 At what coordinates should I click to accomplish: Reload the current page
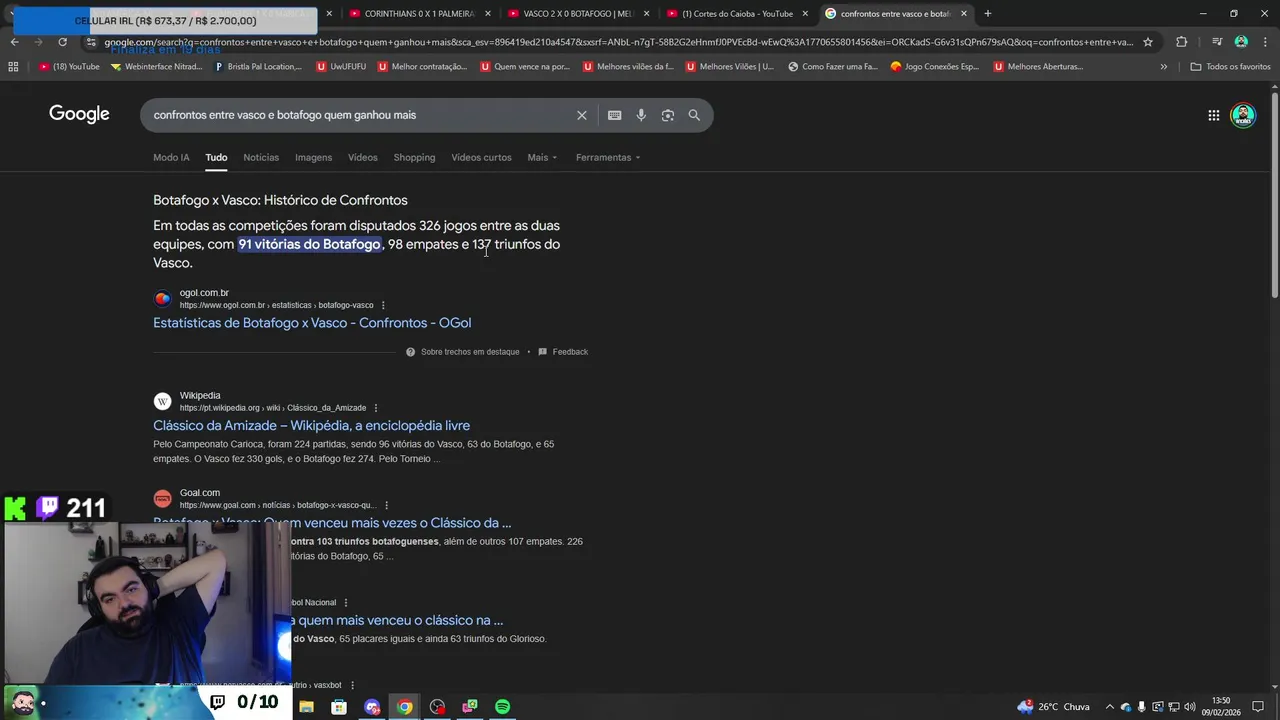pos(62,42)
